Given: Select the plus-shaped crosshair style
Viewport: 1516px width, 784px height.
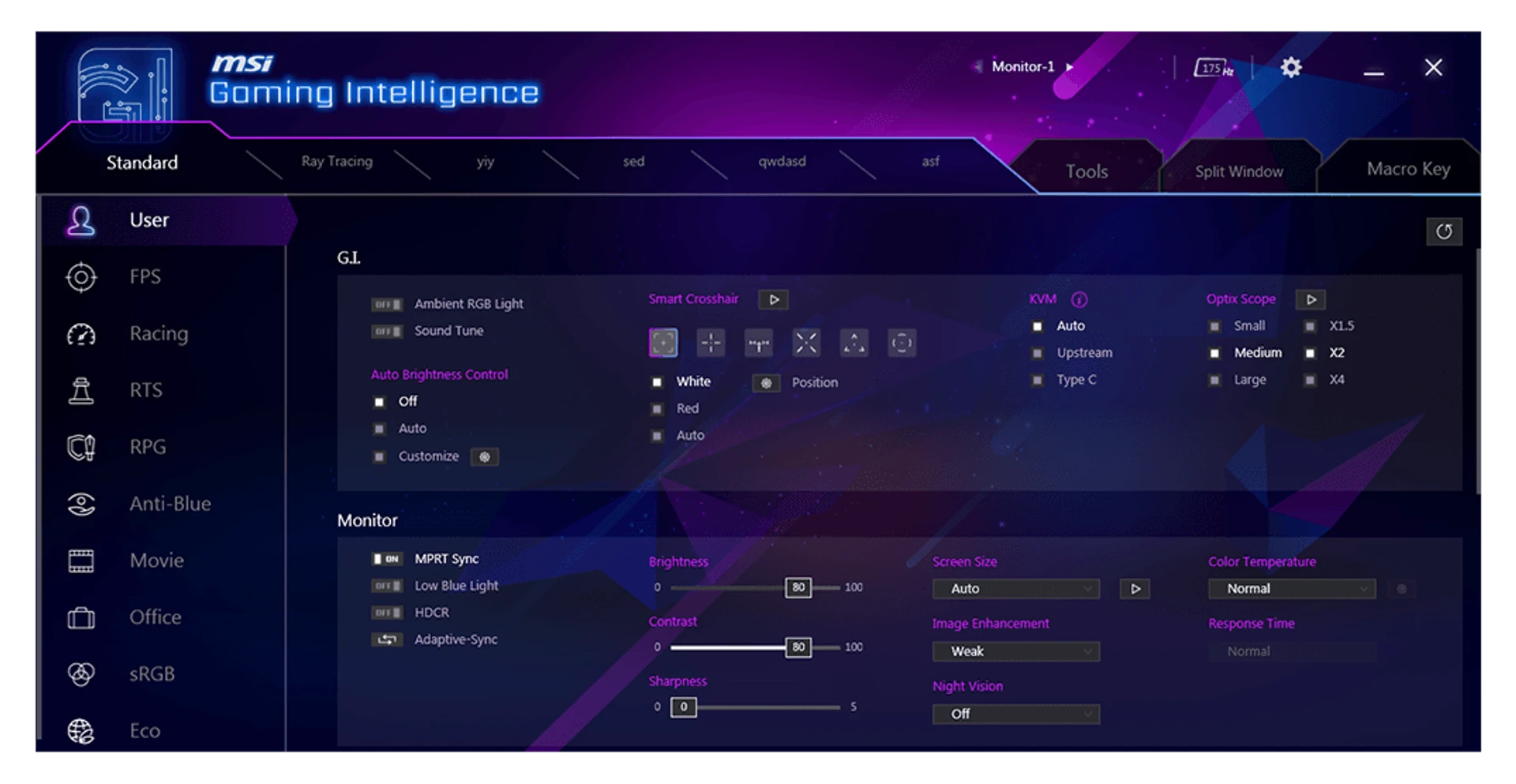Looking at the screenshot, I should pyautogui.click(x=711, y=343).
